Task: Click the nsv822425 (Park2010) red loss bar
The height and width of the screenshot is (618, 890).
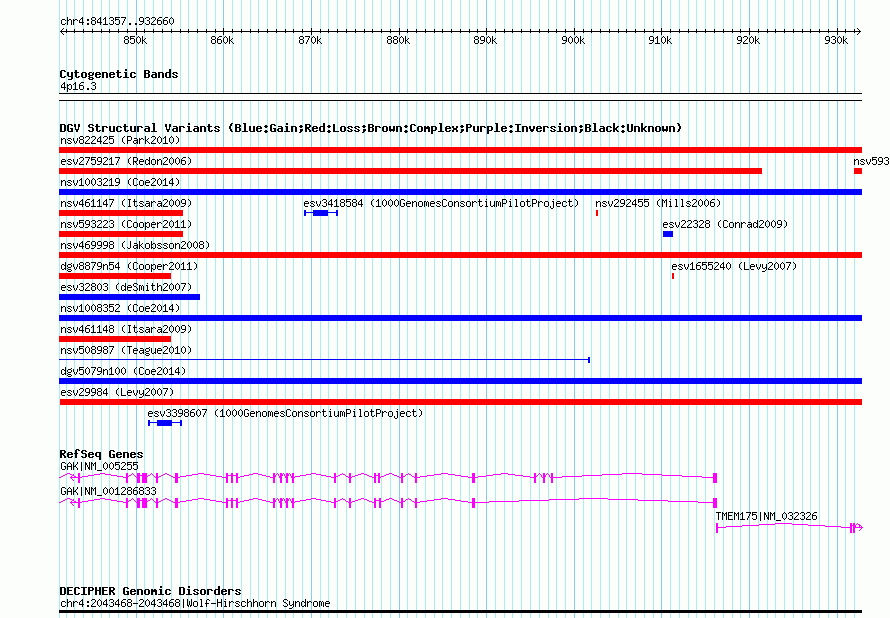Action: click(x=460, y=150)
